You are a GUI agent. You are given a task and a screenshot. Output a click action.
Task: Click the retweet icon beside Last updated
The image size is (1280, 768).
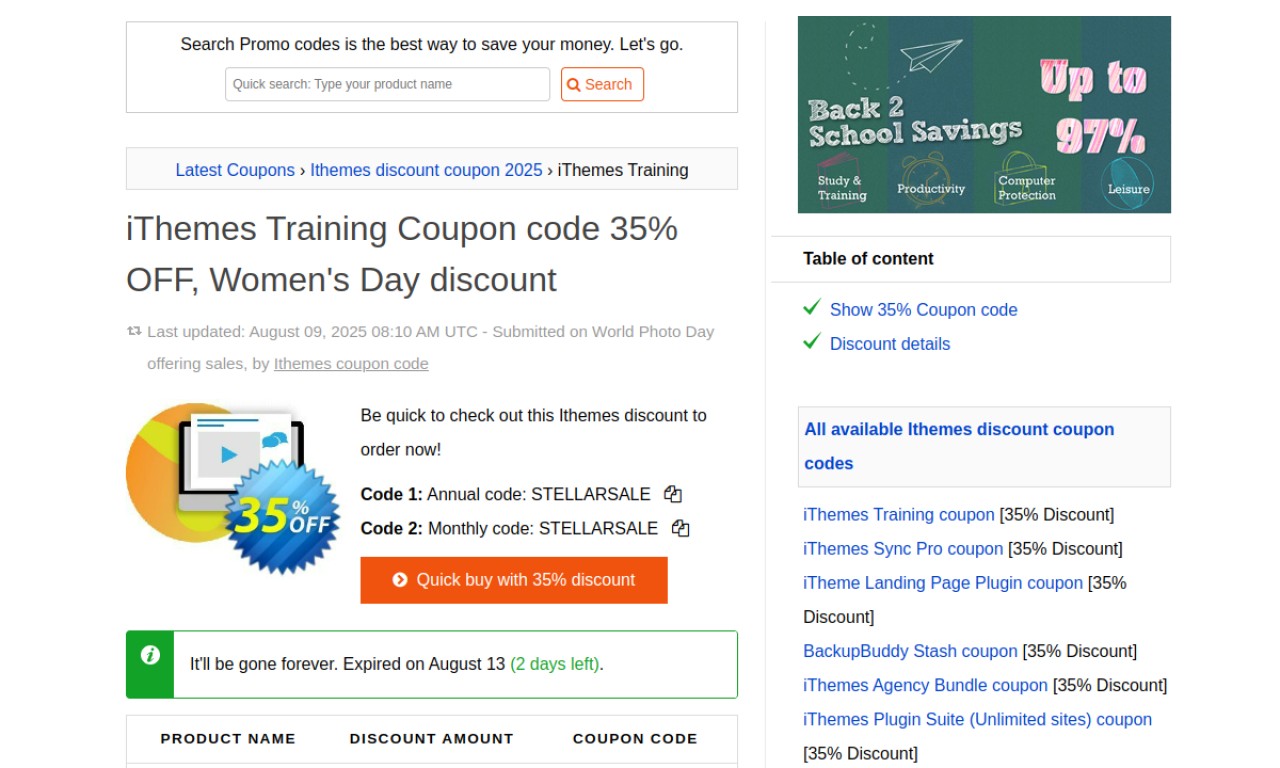point(134,331)
